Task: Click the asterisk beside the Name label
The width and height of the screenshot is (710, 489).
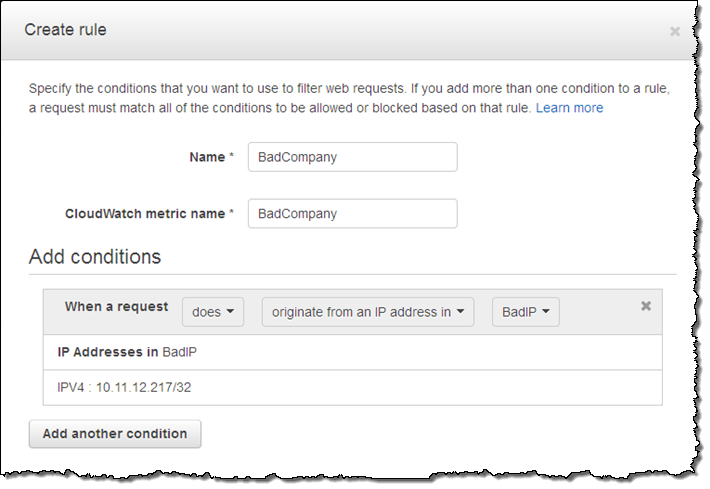Action: tap(230, 157)
